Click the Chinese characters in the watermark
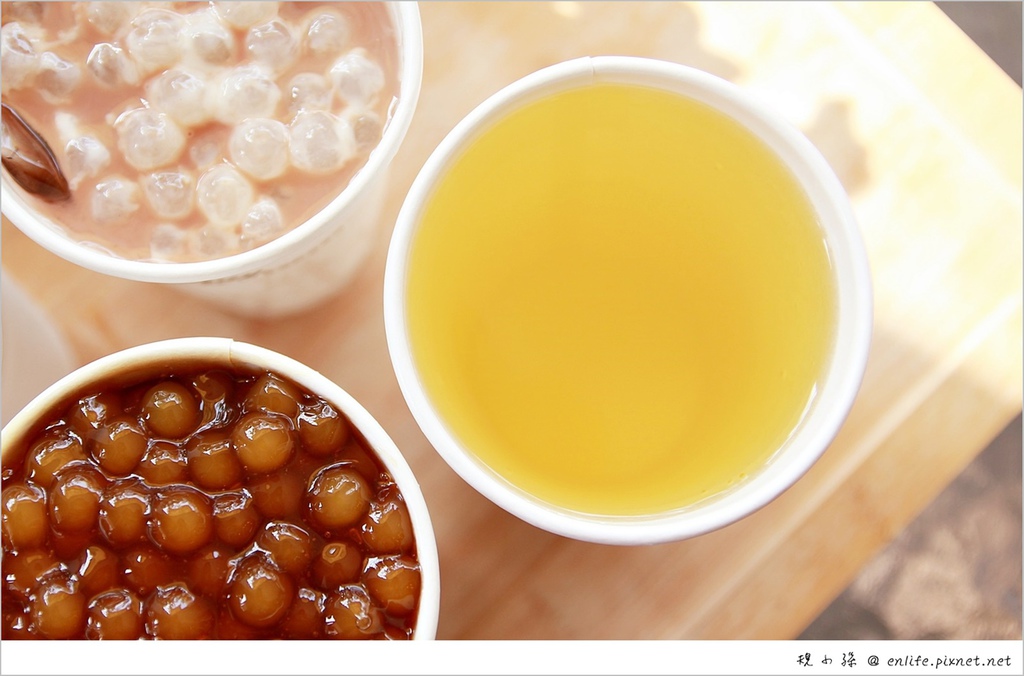Image resolution: width=1024 pixels, height=676 pixels. click(x=826, y=660)
